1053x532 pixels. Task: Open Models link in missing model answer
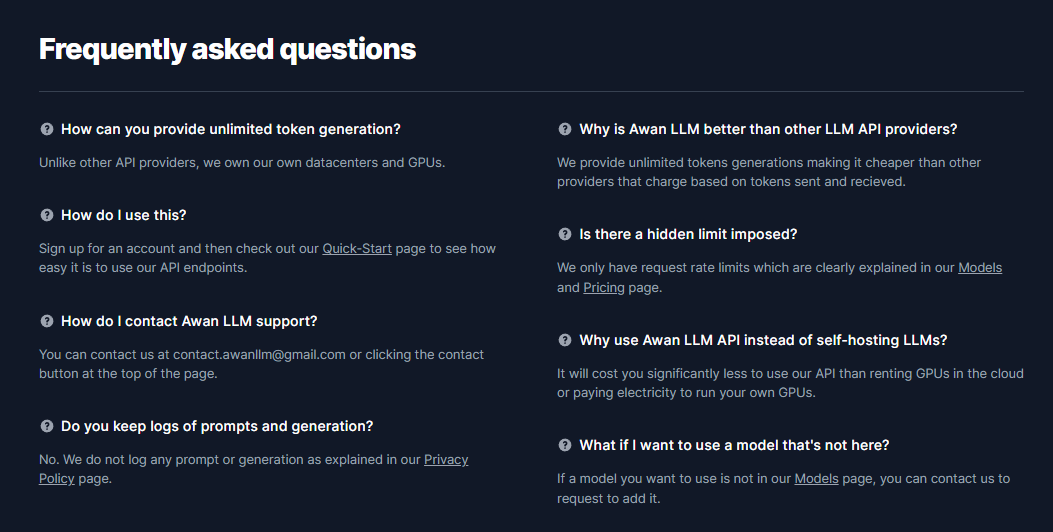pos(816,478)
